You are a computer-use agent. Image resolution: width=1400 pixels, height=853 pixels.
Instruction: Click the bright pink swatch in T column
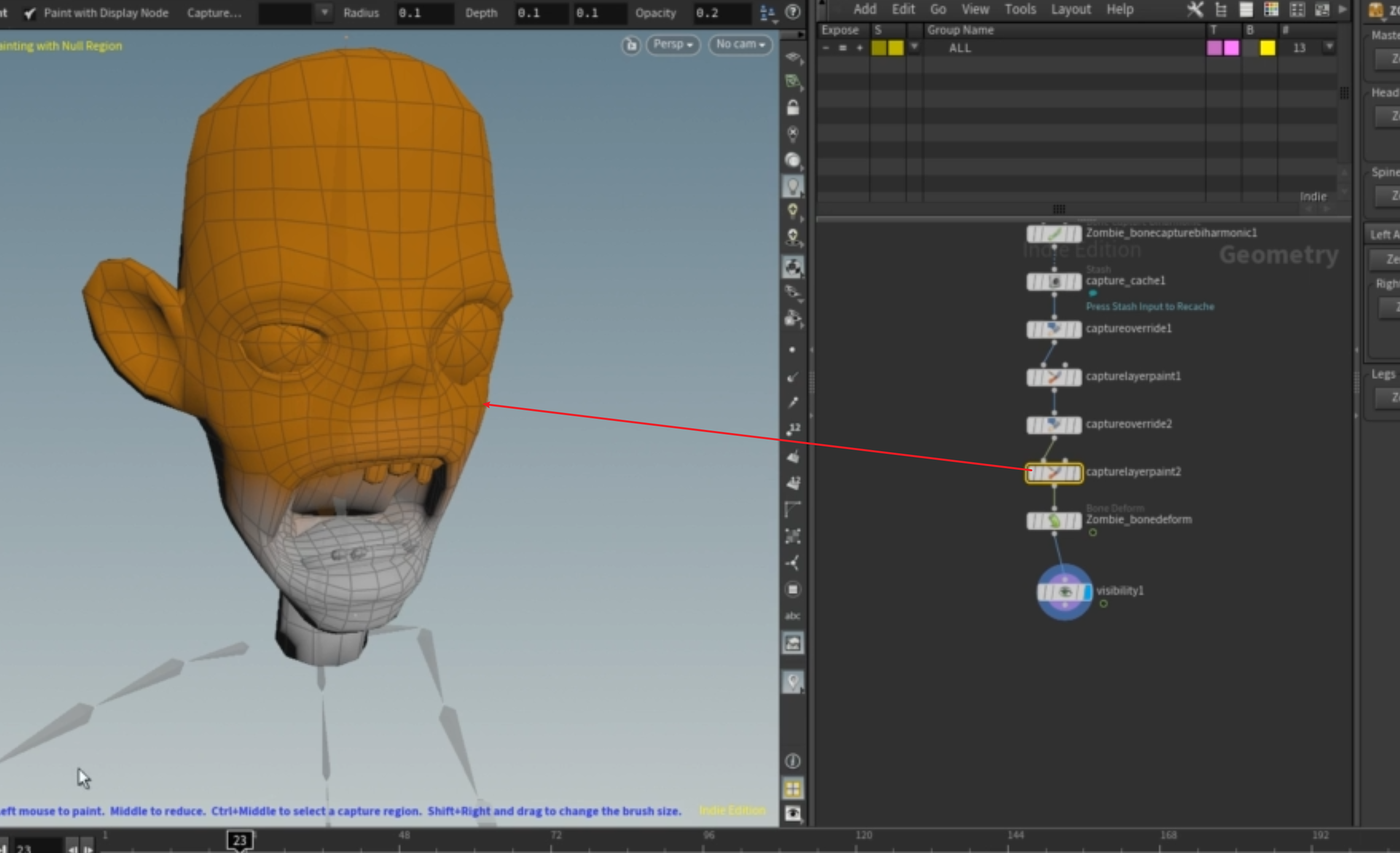pyautogui.click(x=1231, y=48)
